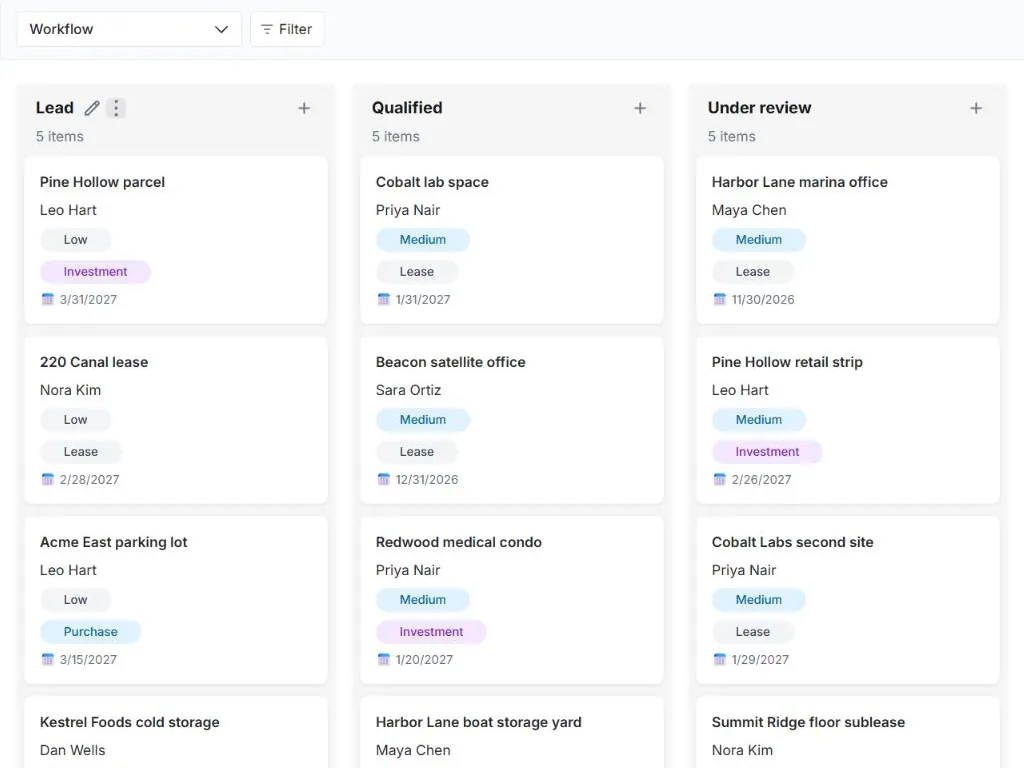Click calendar icon on Pine Hollow parcel card
The width and height of the screenshot is (1024, 768).
point(48,299)
